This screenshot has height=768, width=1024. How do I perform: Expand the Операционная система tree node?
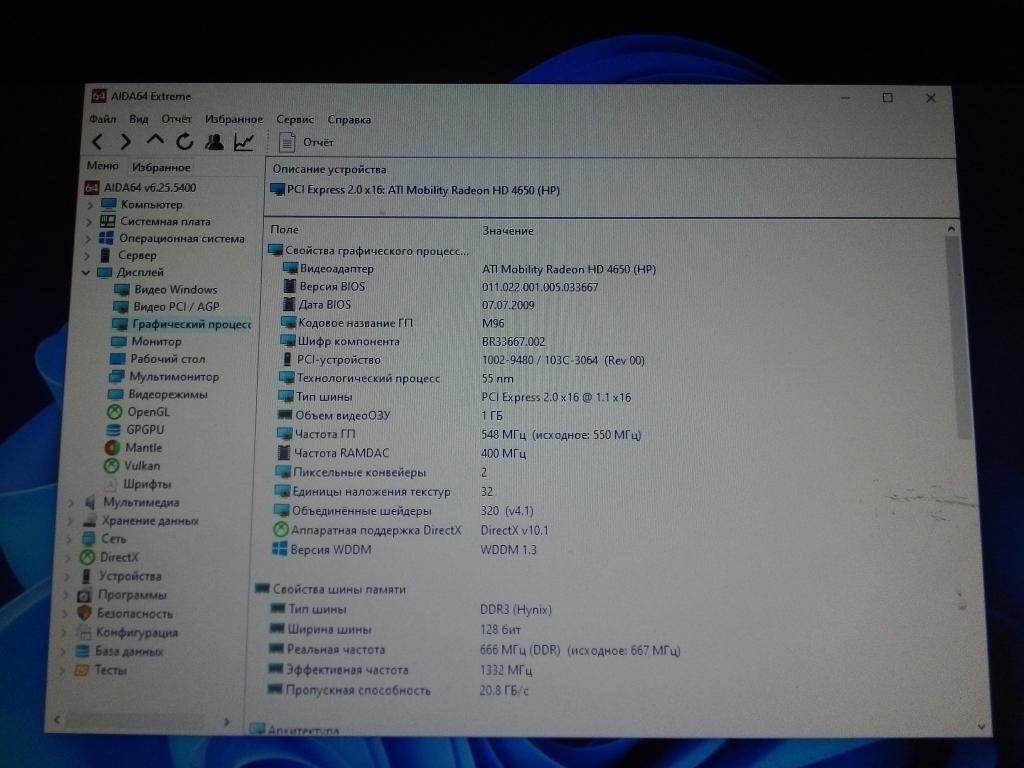(89, 239)
